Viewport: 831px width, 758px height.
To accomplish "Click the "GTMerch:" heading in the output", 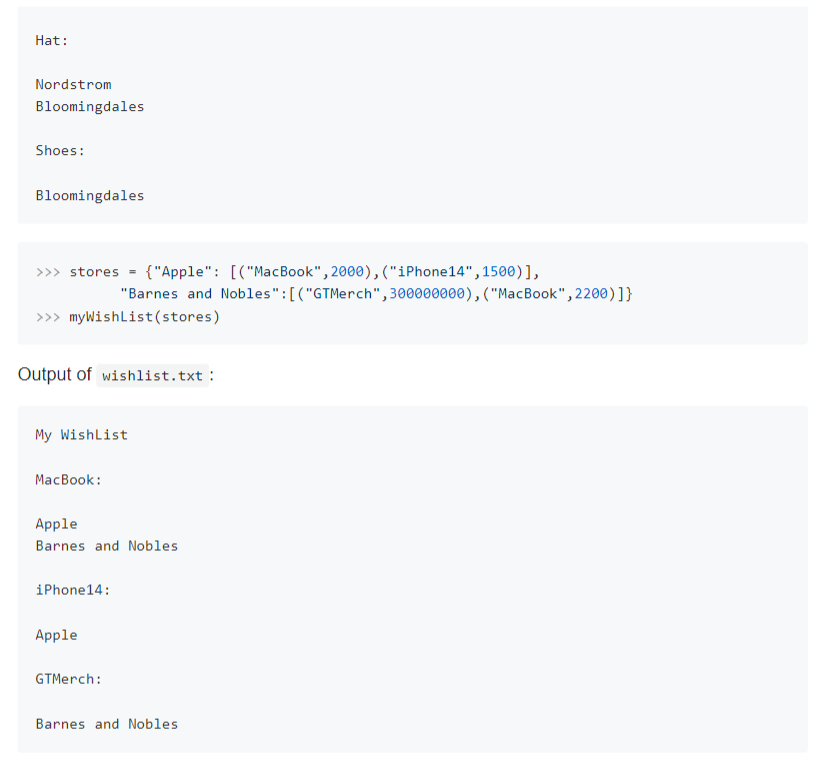I will pos(67,678).
